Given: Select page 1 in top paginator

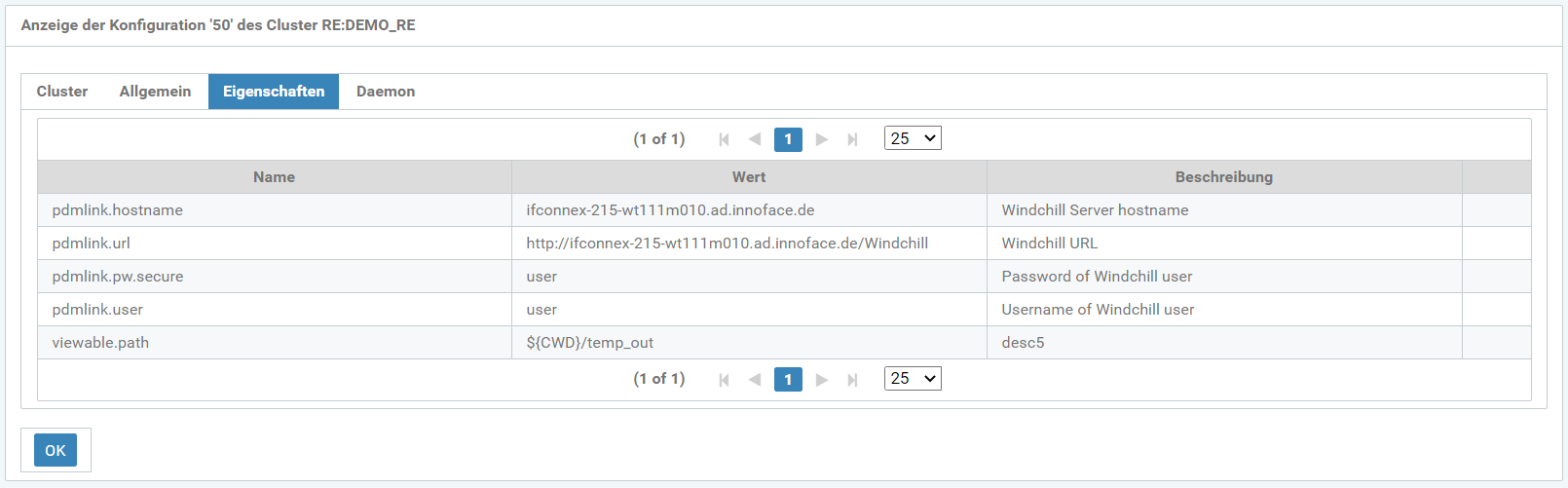Looking at the screenshot, I should [x=788, y=139].
